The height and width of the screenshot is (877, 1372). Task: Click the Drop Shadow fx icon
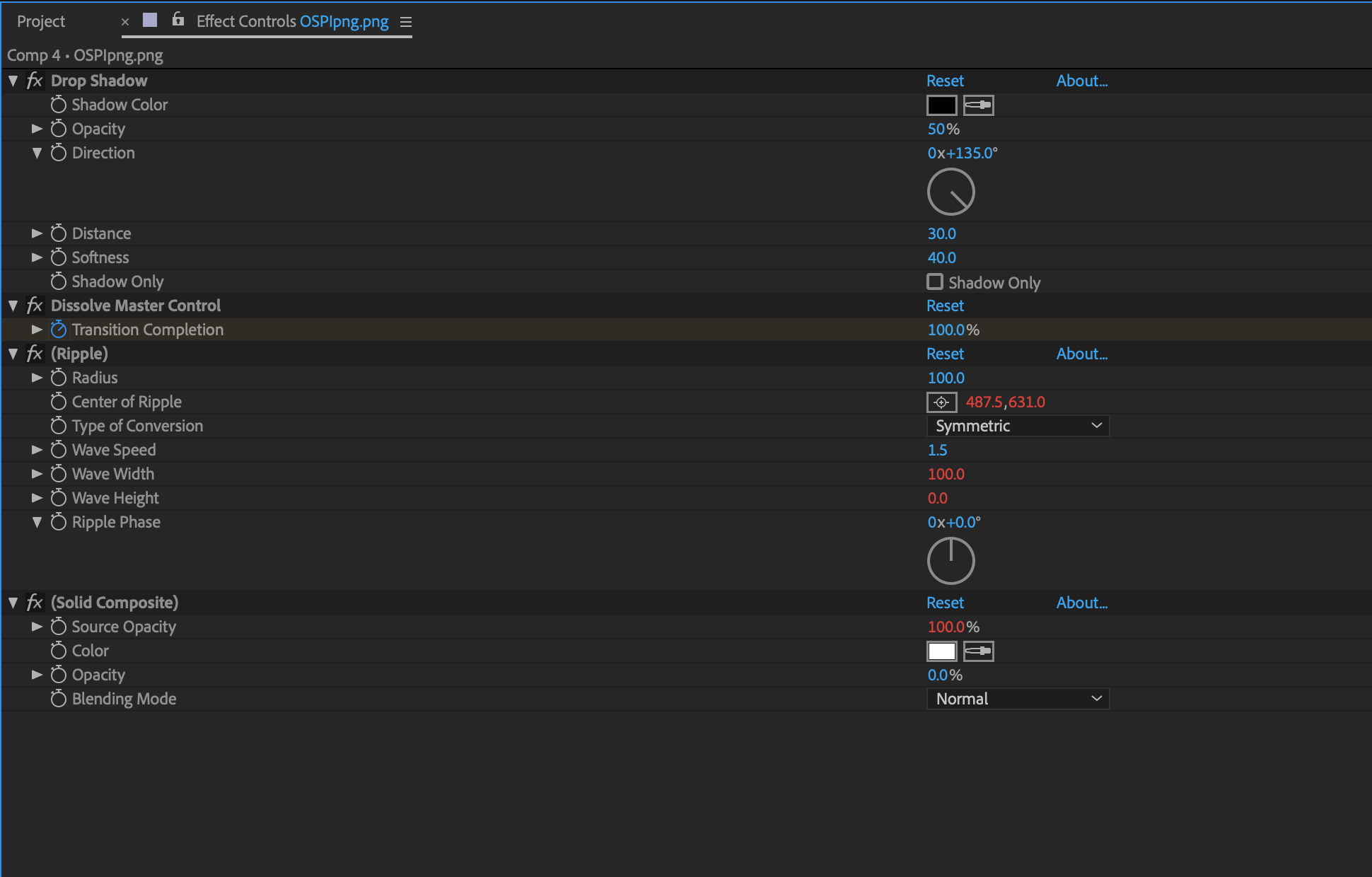35,81
